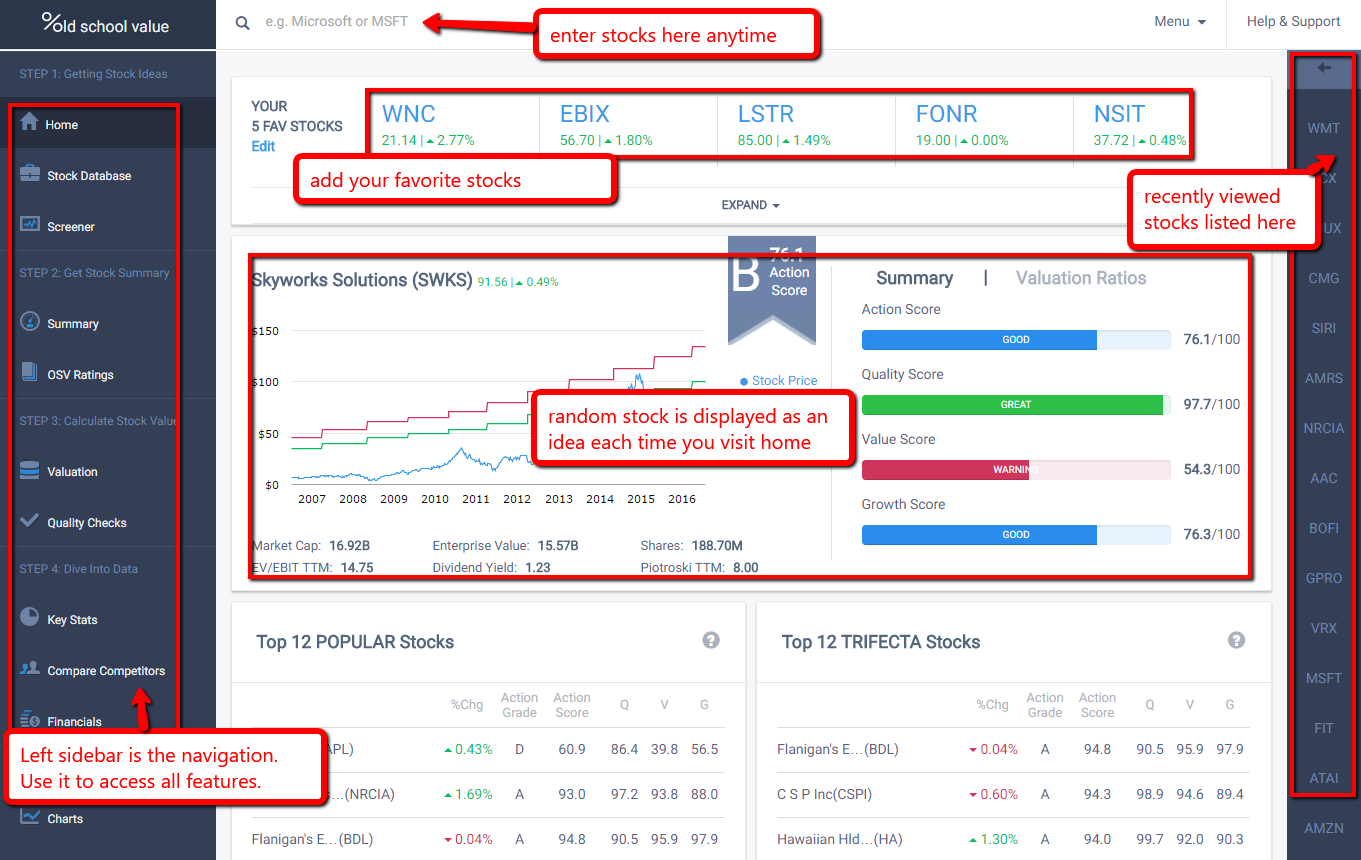This screenshot has height=860, width=1361.
Task: Click the Charts line-graph icon
Action: tap(29, 817)
